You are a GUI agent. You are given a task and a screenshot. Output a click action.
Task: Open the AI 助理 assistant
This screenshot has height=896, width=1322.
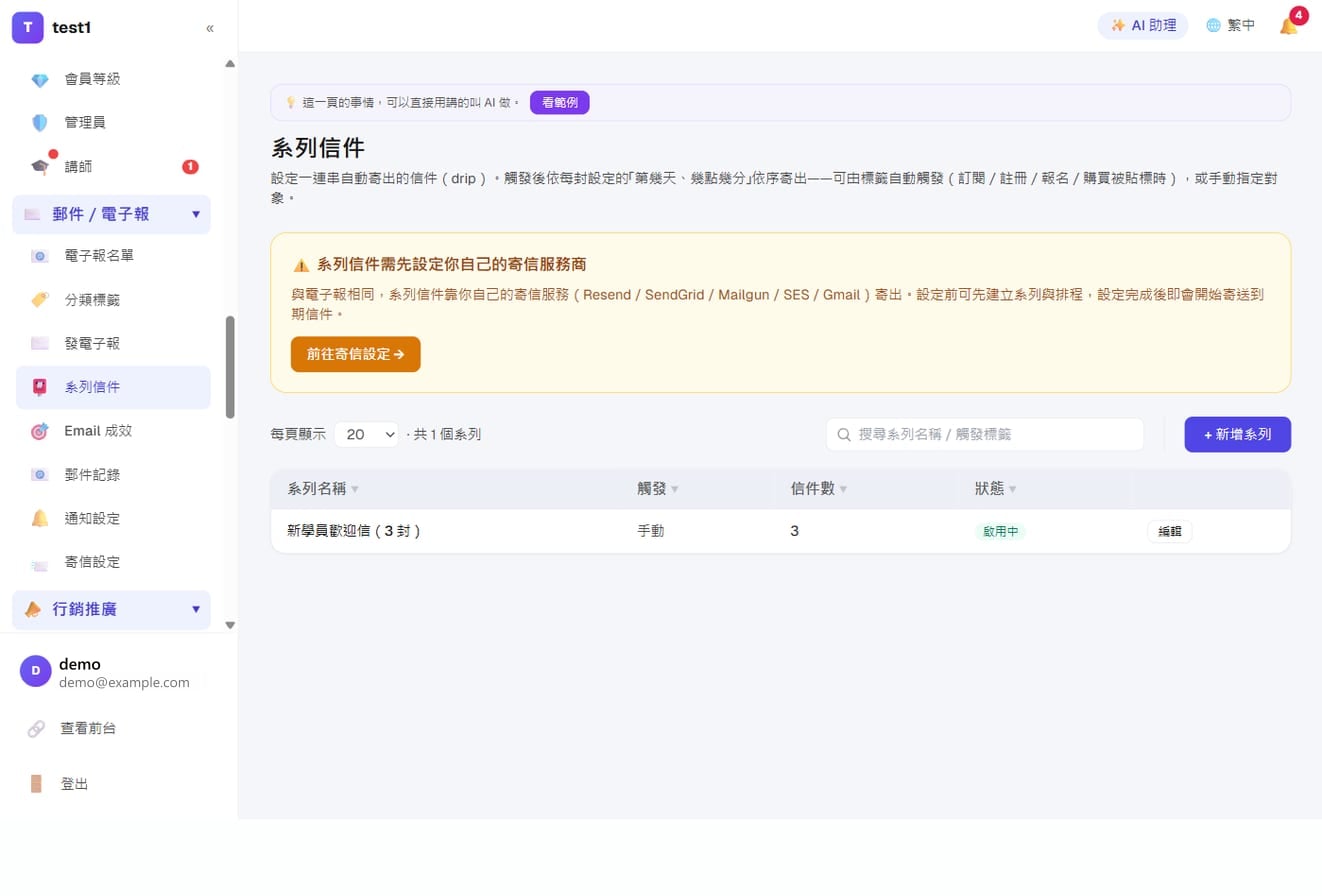1143,26
